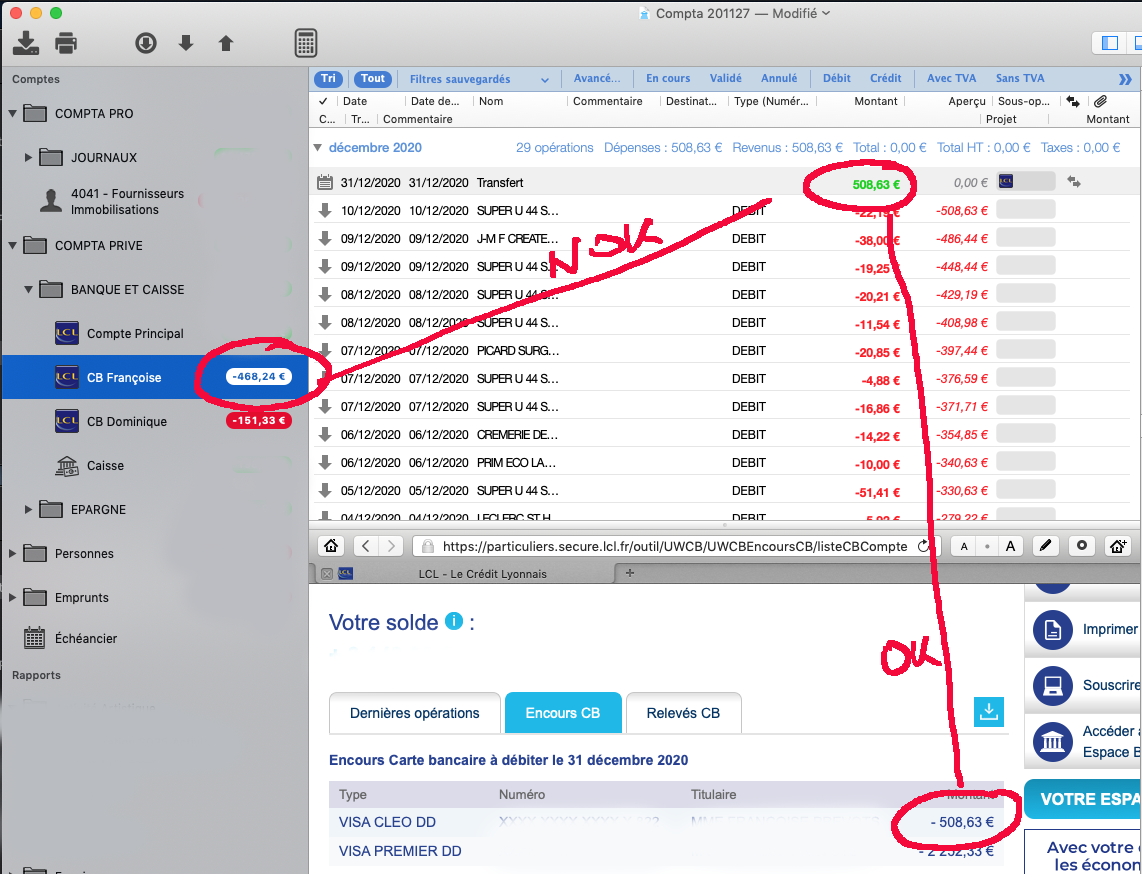Image resolution: width=1142 pixels, height=874 pixels.
Task: Toggle the Tri filter pill
Action: [x=328, y=79]
